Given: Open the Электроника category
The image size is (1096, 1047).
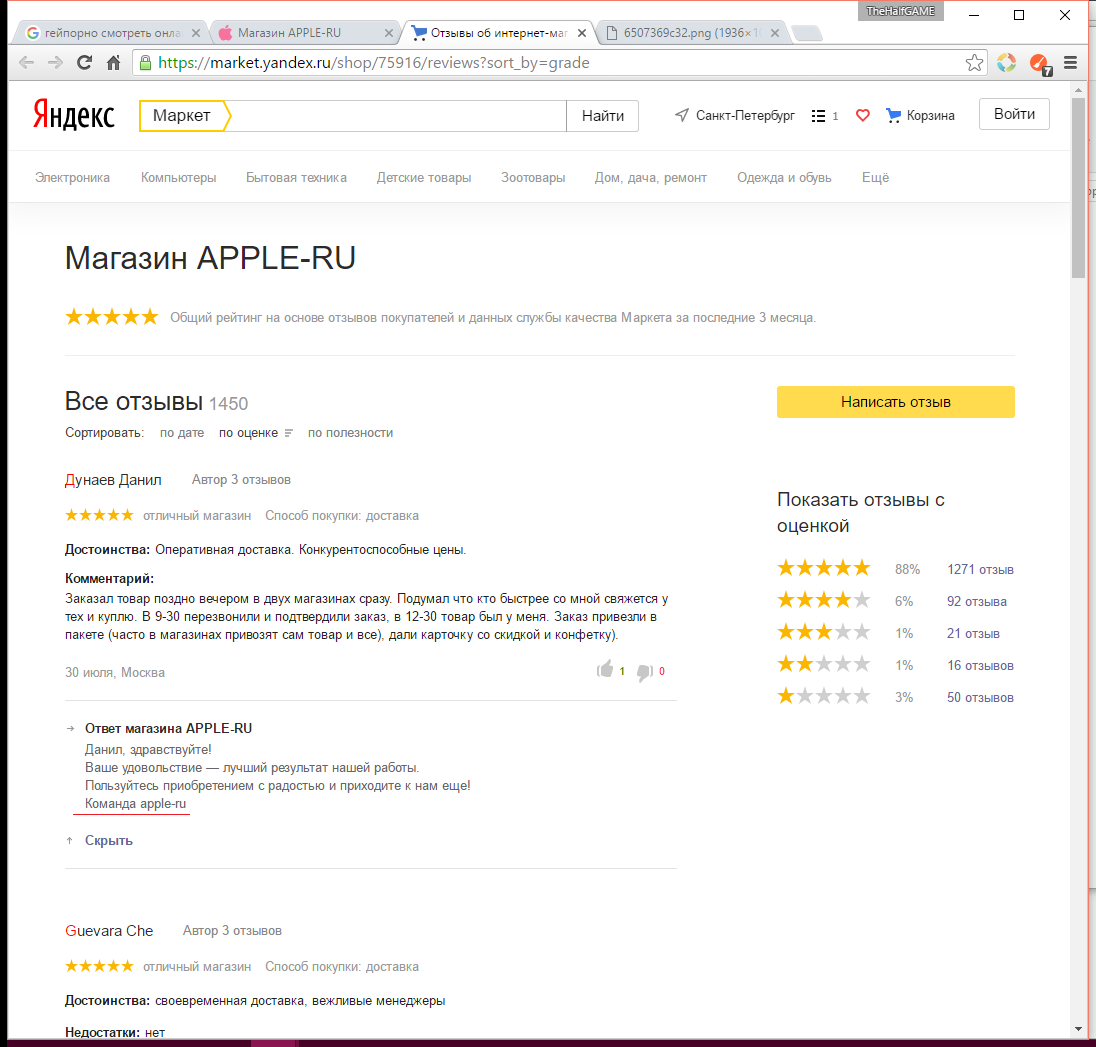Looking at the screenshot, I should tap(72, 178).
